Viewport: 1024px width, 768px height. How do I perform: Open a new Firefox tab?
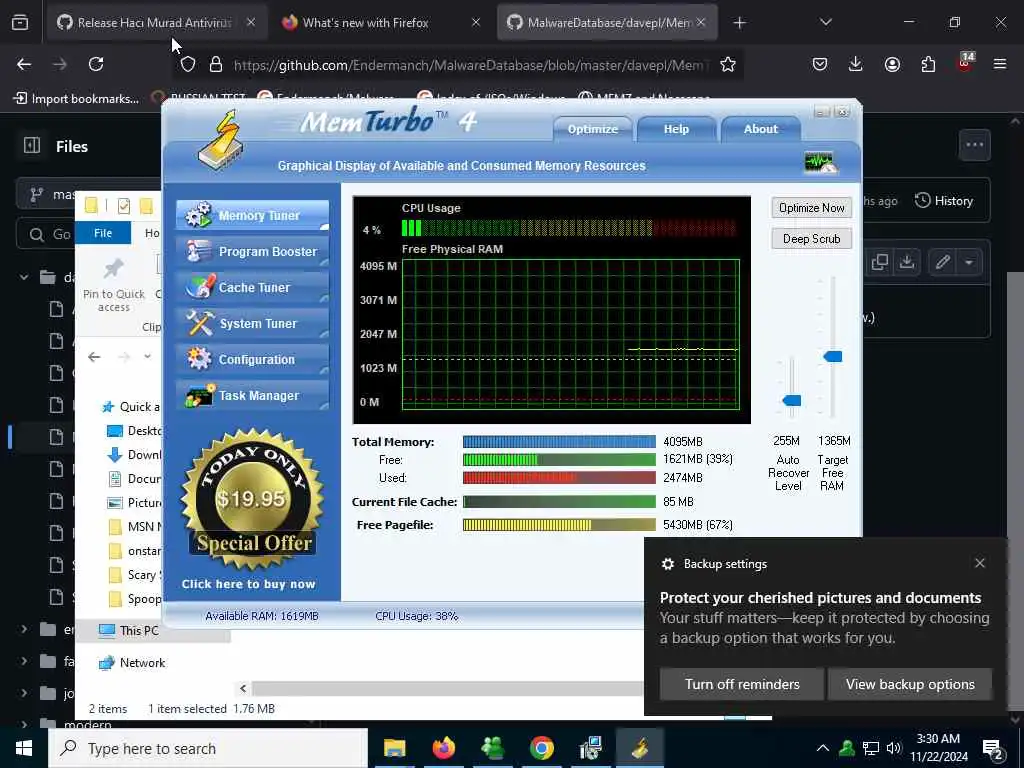739,23
